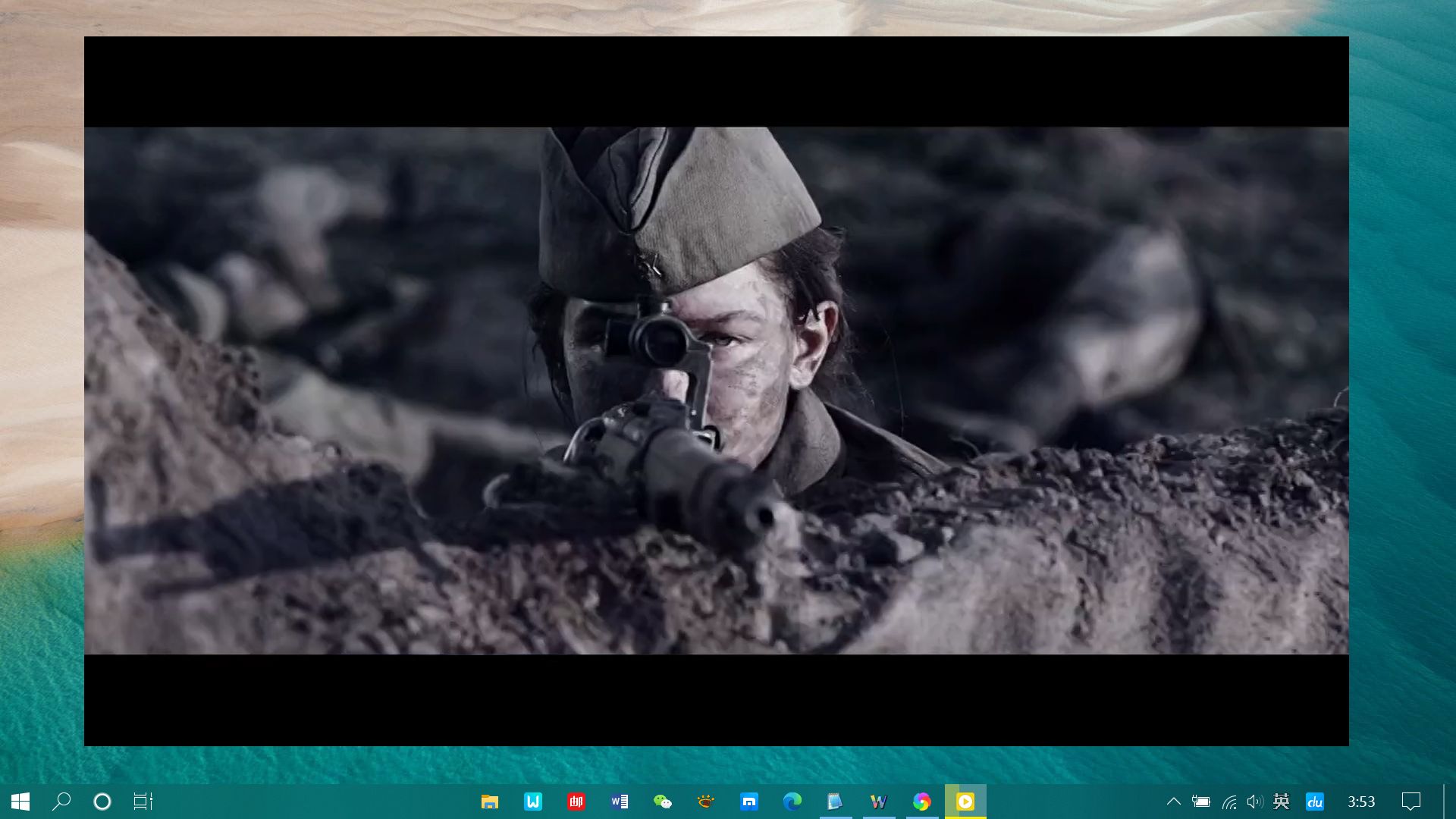Click the Cortana circle on the taskbar
1456x819 pixels.
[x=101, y=802]
